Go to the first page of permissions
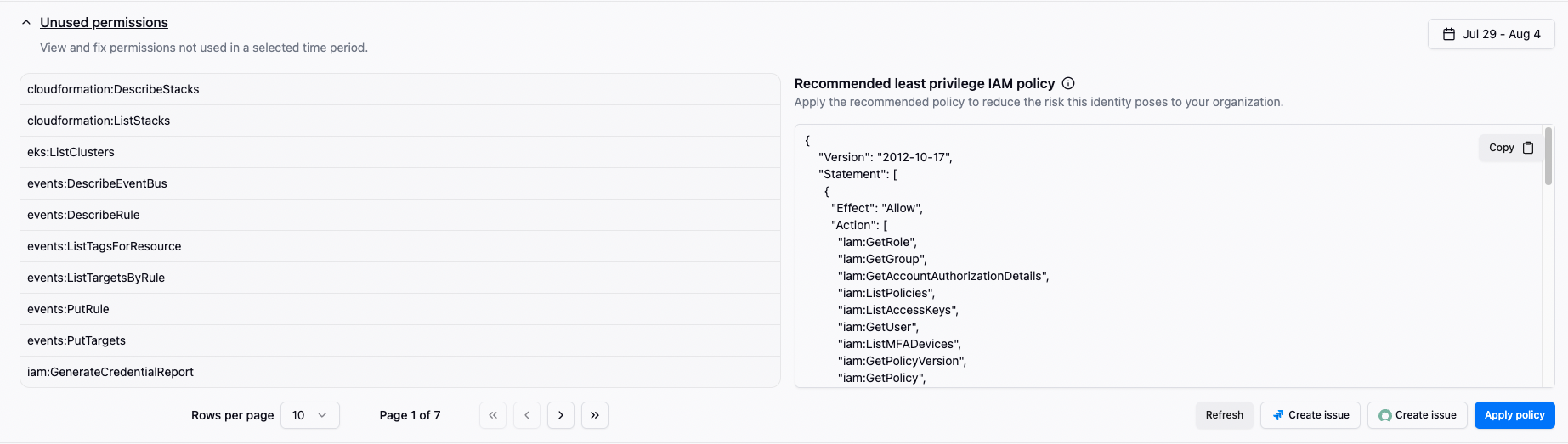 [493, 415]
